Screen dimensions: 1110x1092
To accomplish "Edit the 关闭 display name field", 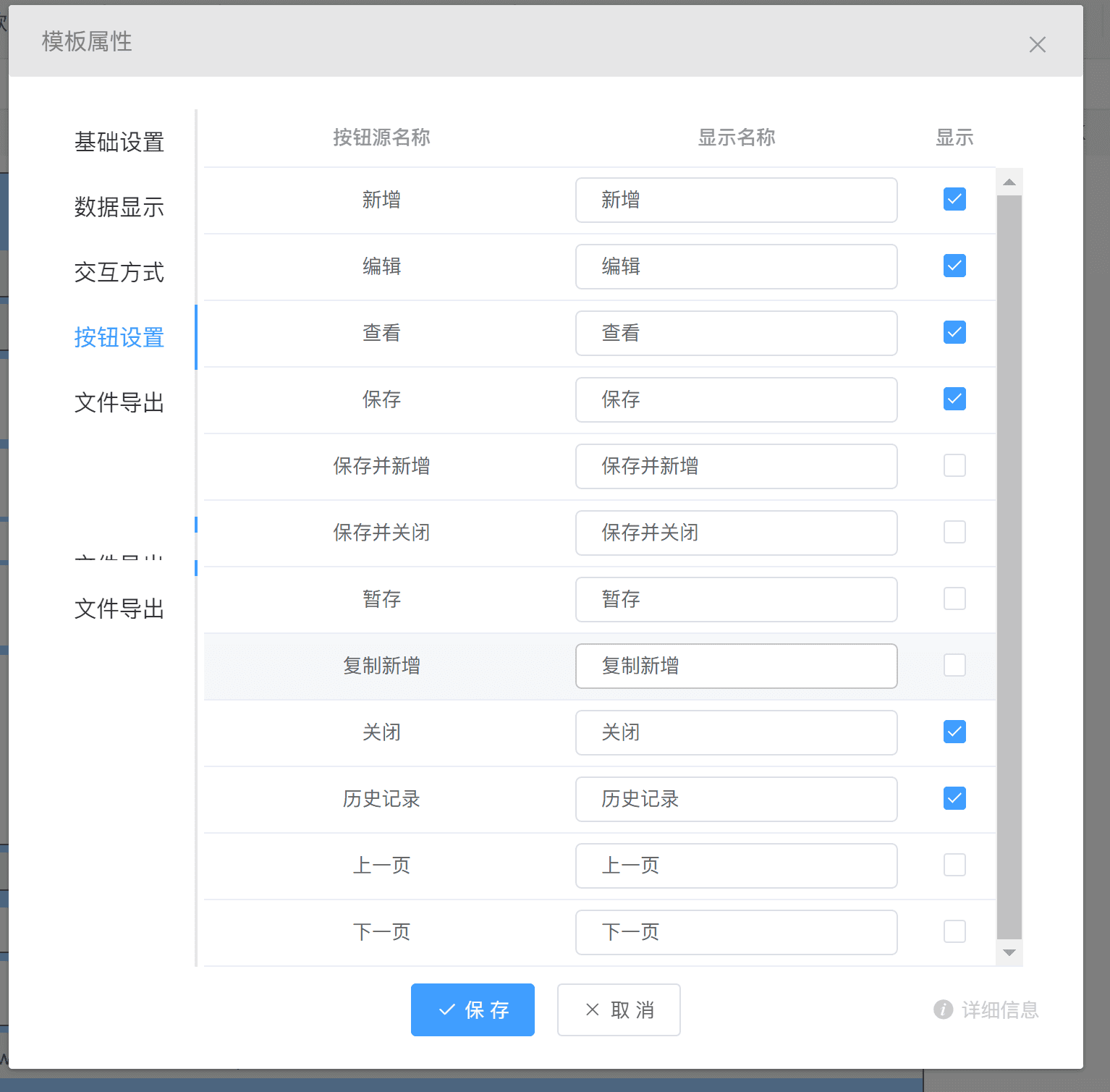I will click(736, 732).
